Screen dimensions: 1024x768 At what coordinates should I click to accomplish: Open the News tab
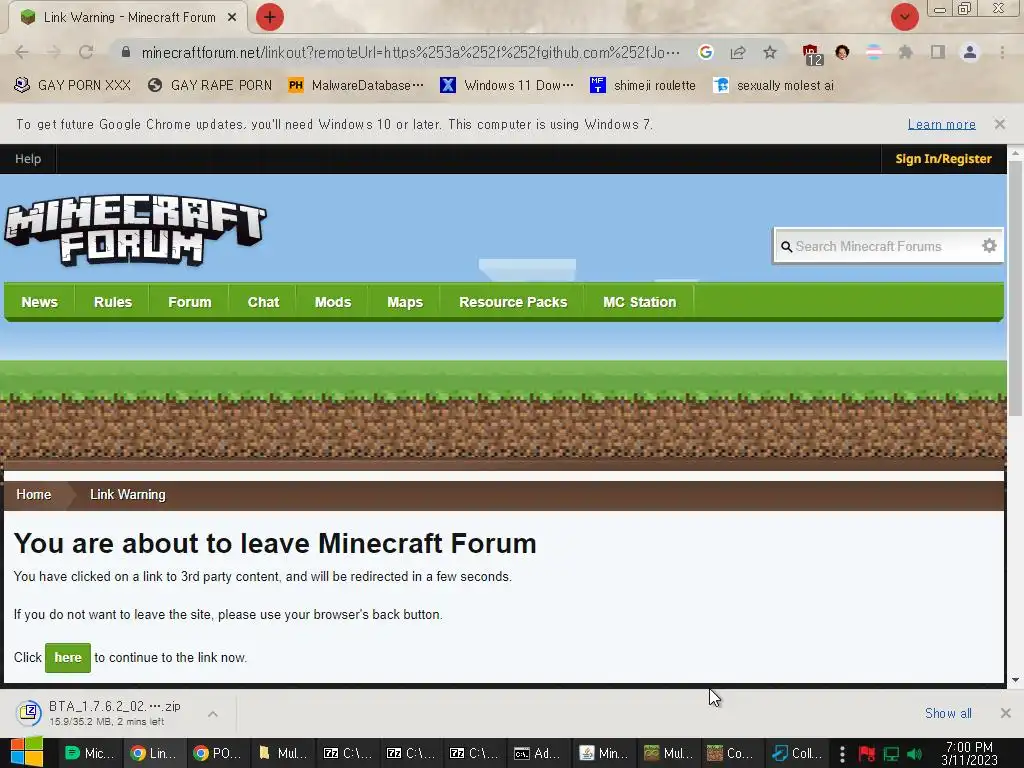pos(39,302)
